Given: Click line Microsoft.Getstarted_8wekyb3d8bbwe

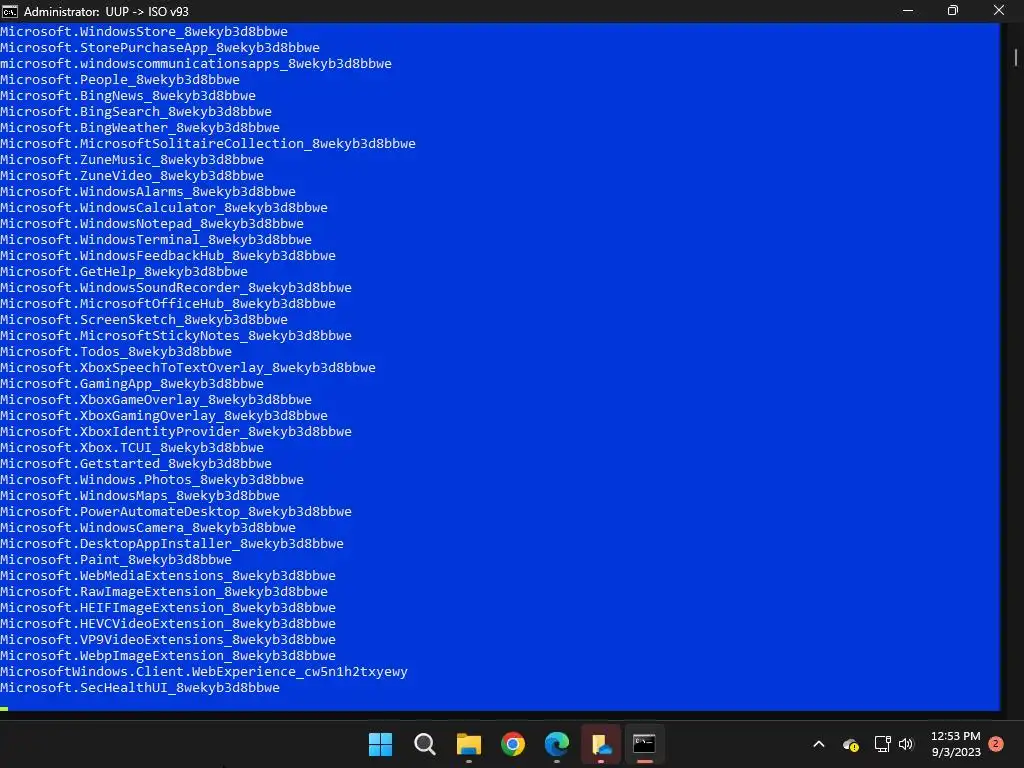Looking at the screenshot, I should coord(136,464).
